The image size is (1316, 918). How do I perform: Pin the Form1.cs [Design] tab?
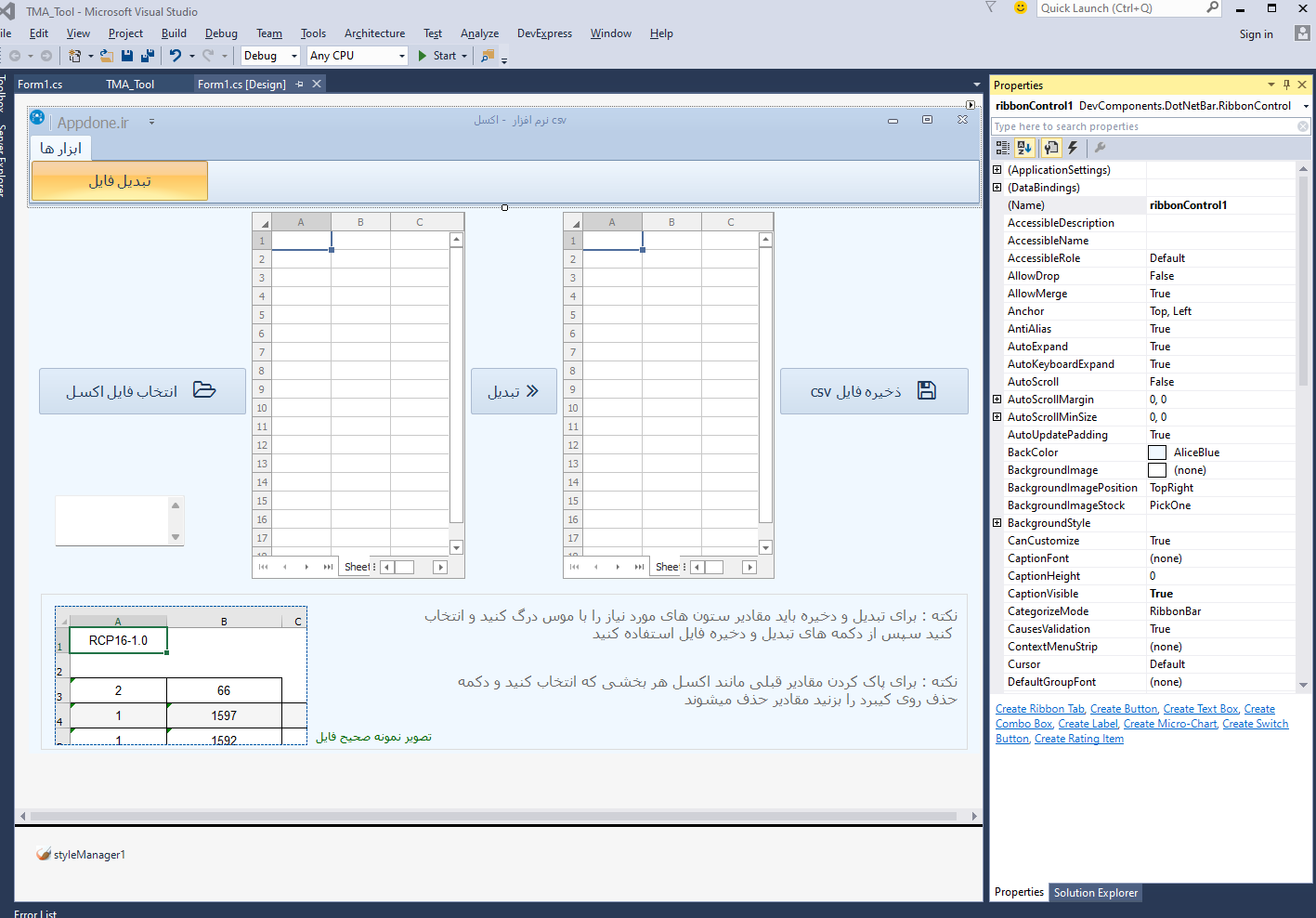(x=300, y=85)
